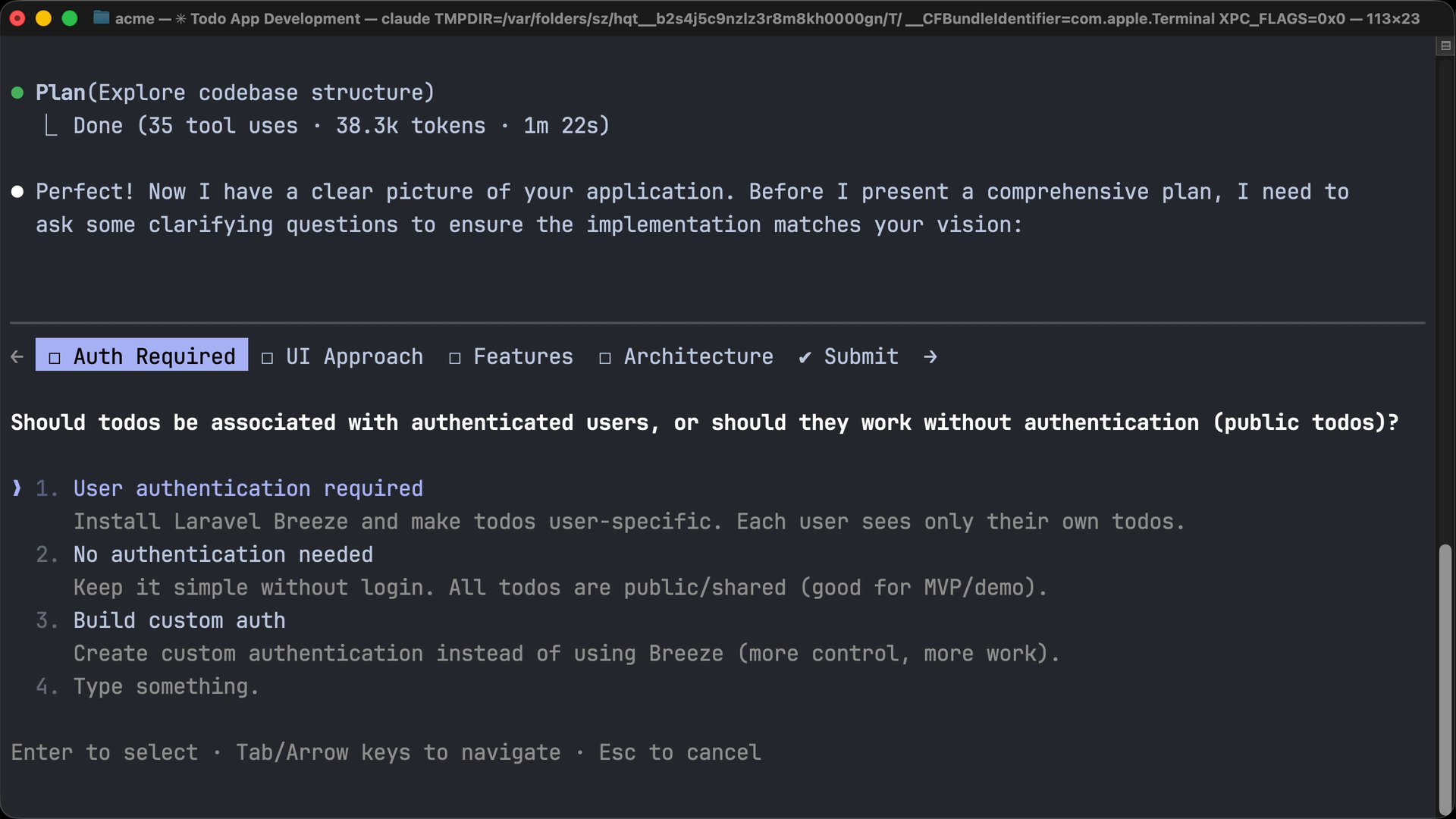Check the Features checkbox
The image size is (1456, 819).
(454, 356)
